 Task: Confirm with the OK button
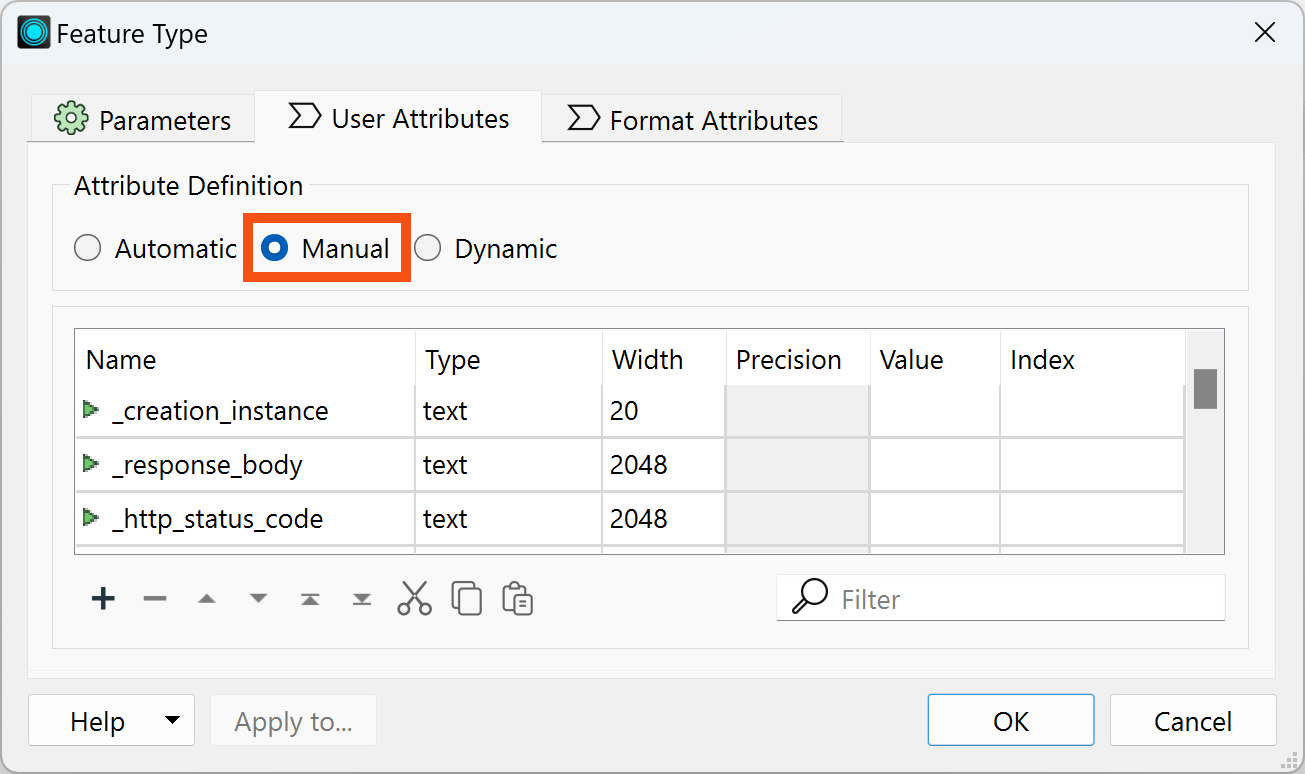click(x=1010, y=721)
